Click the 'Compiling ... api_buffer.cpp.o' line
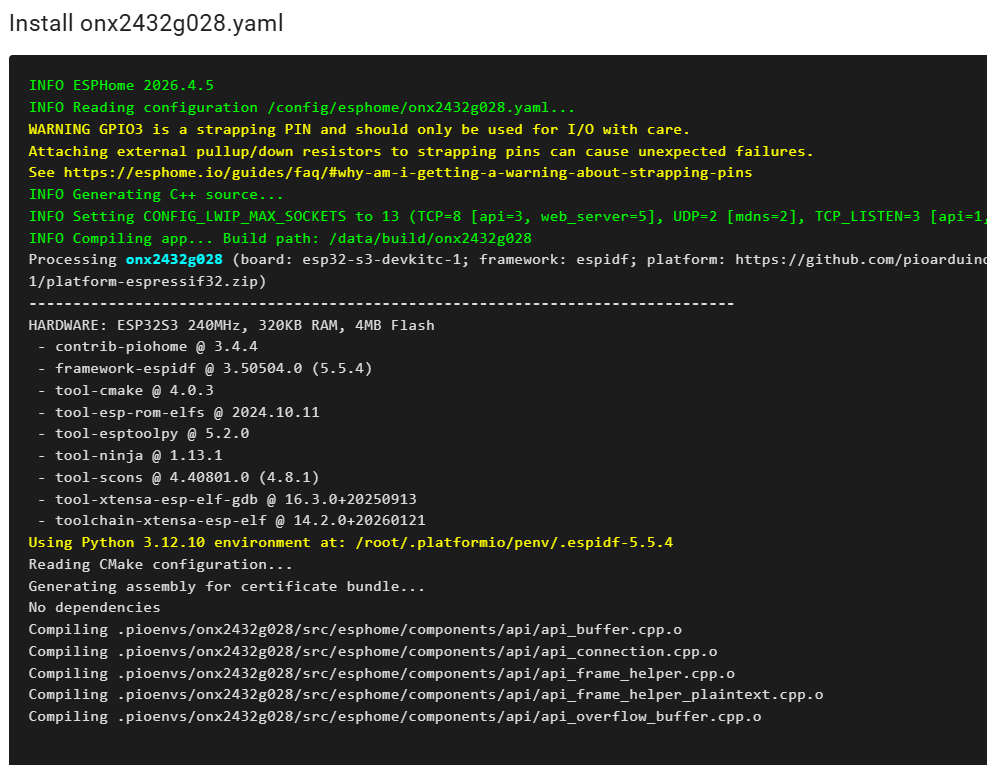The image size is (987, 765). pos(355,629)
